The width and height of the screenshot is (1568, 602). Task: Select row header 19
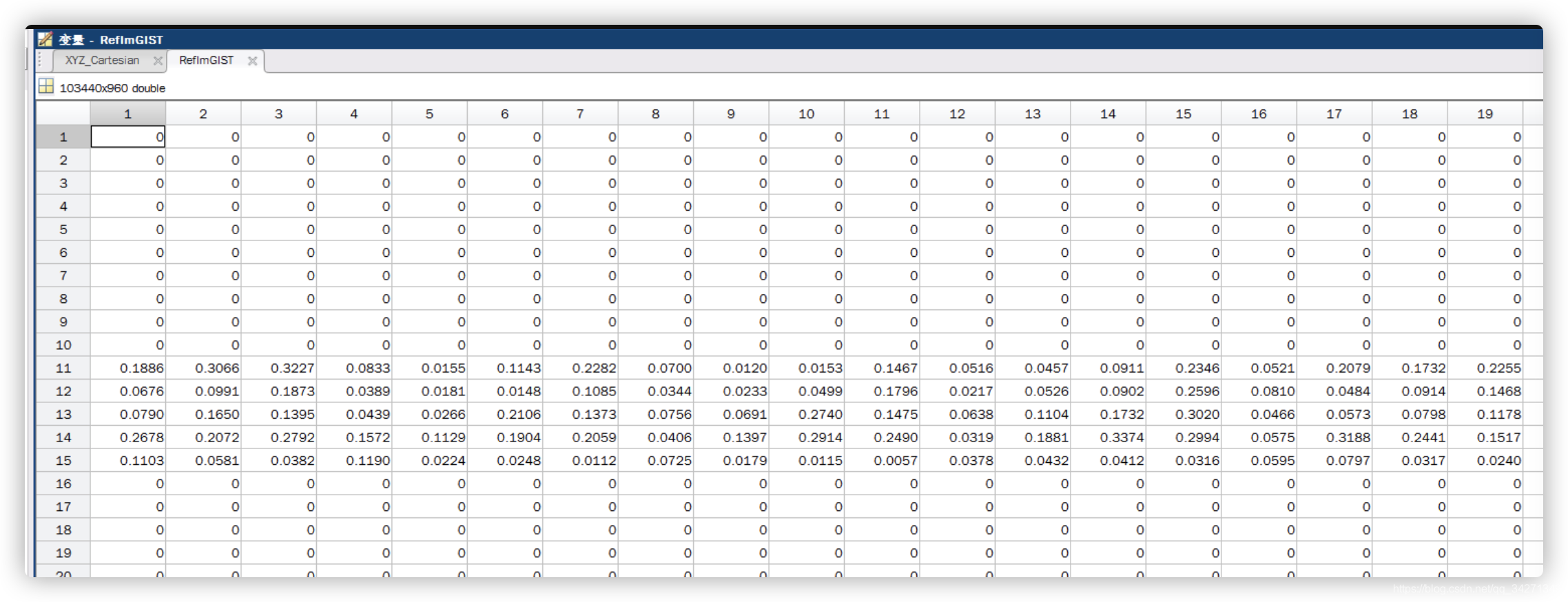tap(63, 552)
